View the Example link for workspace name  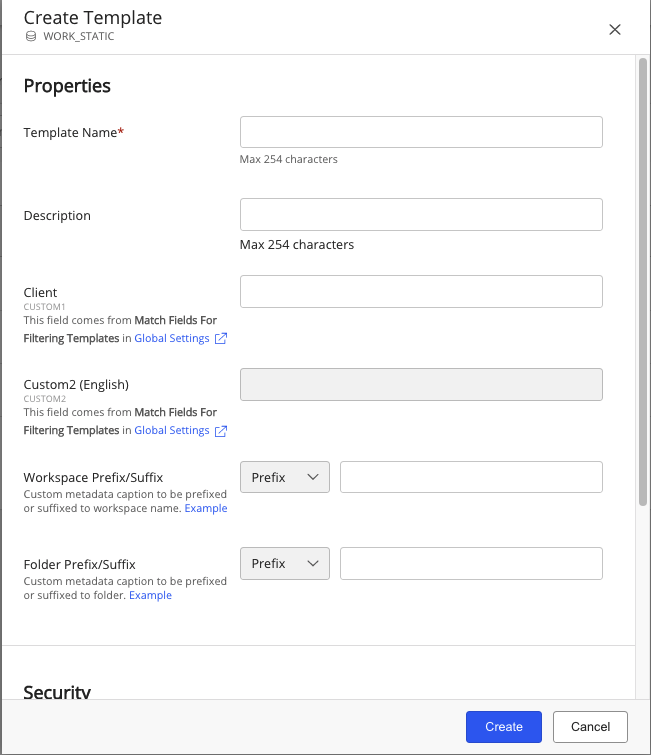(x=206, y=508)
